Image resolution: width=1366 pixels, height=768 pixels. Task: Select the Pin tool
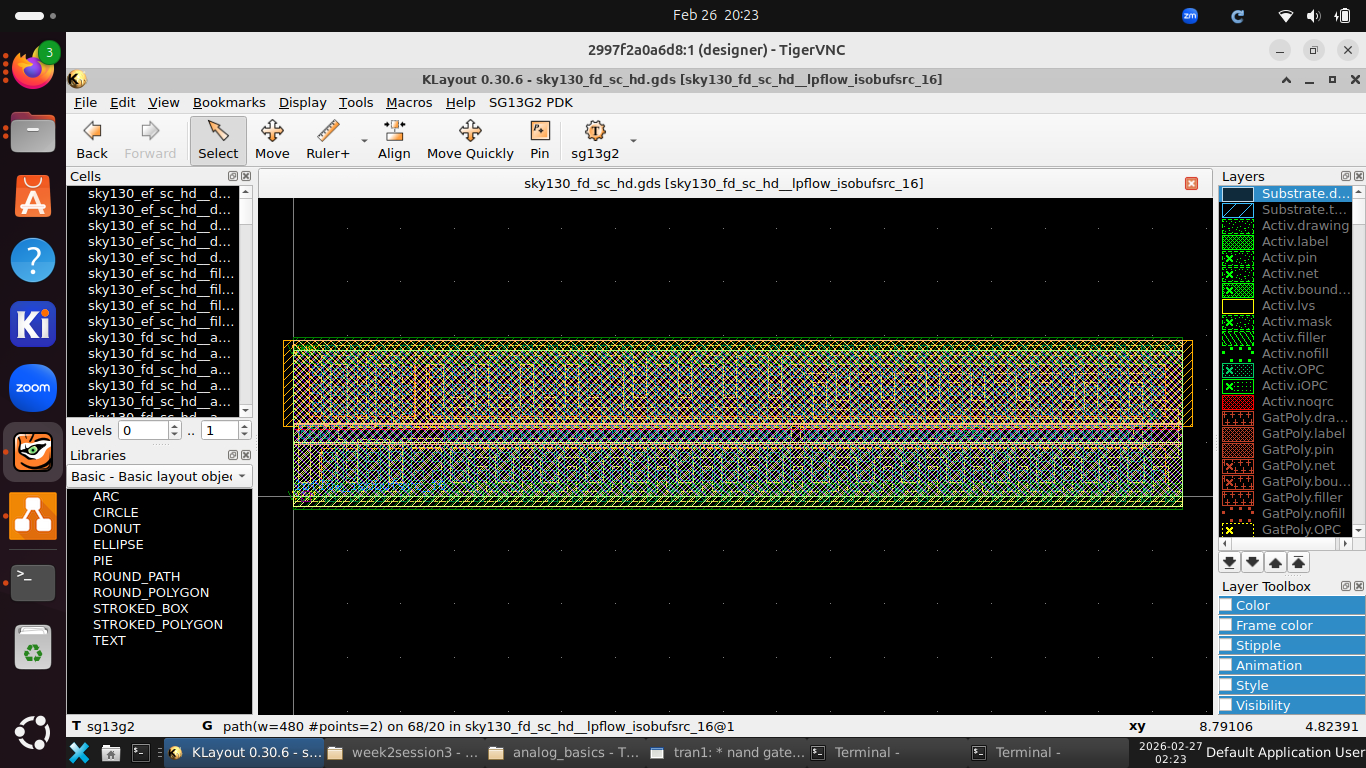tap(539, 140)
